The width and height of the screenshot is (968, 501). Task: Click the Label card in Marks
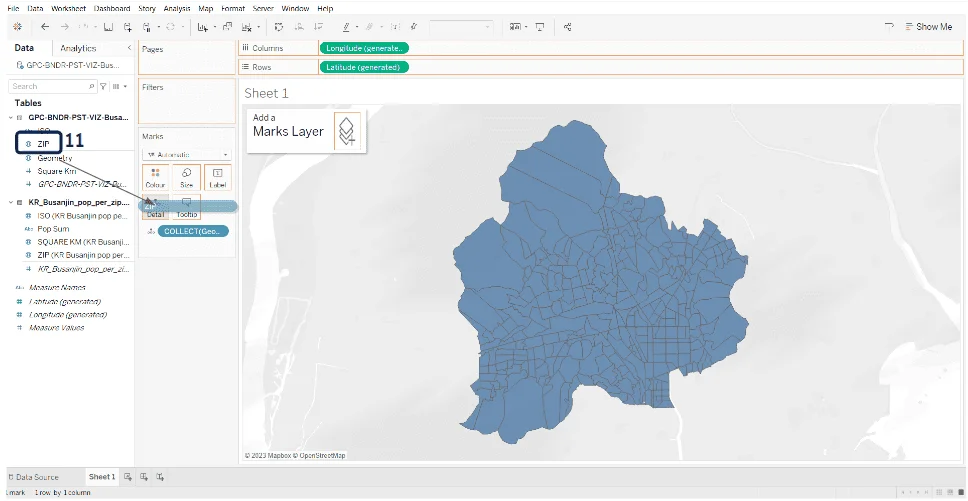click(x=217, y=178)
